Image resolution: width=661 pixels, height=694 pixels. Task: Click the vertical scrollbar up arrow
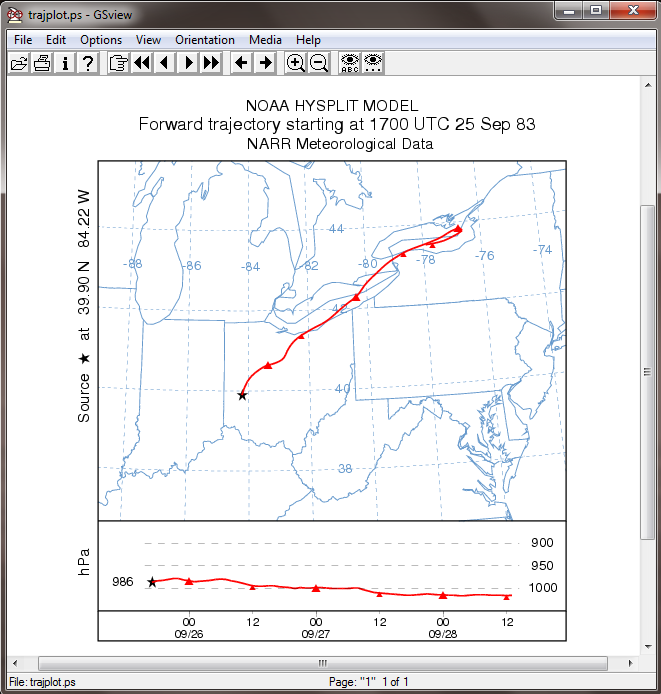(x=648, y=85)
